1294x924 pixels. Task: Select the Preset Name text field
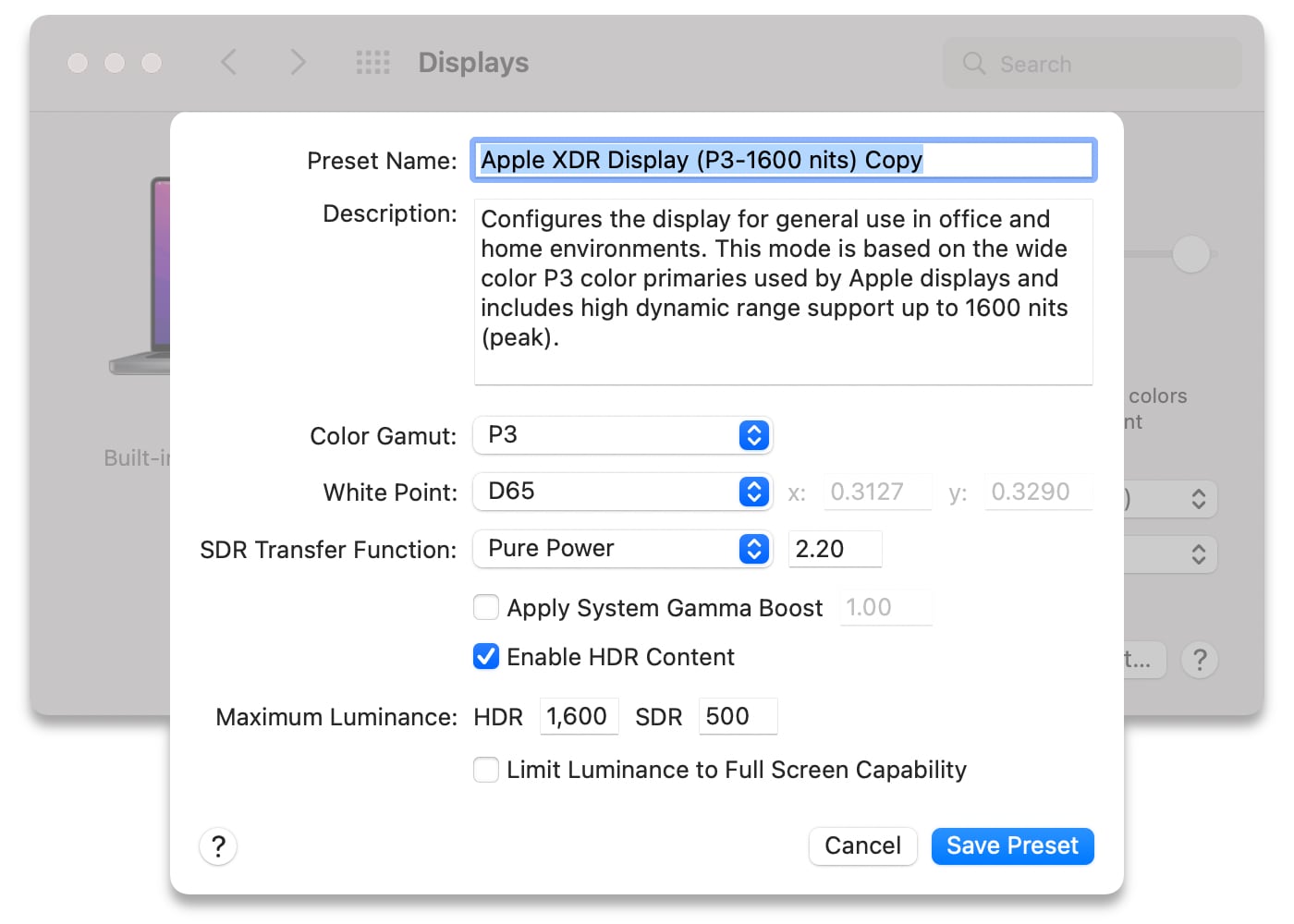pyautogui.click(x=783, y=159)
